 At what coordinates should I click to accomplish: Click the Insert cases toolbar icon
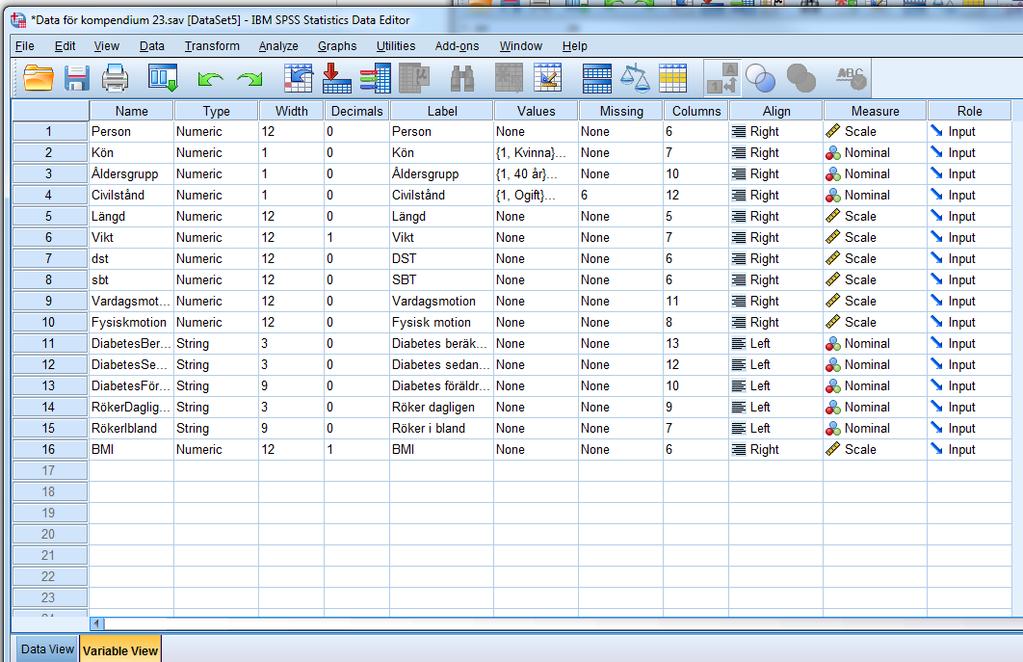click(x=509, y=78)
